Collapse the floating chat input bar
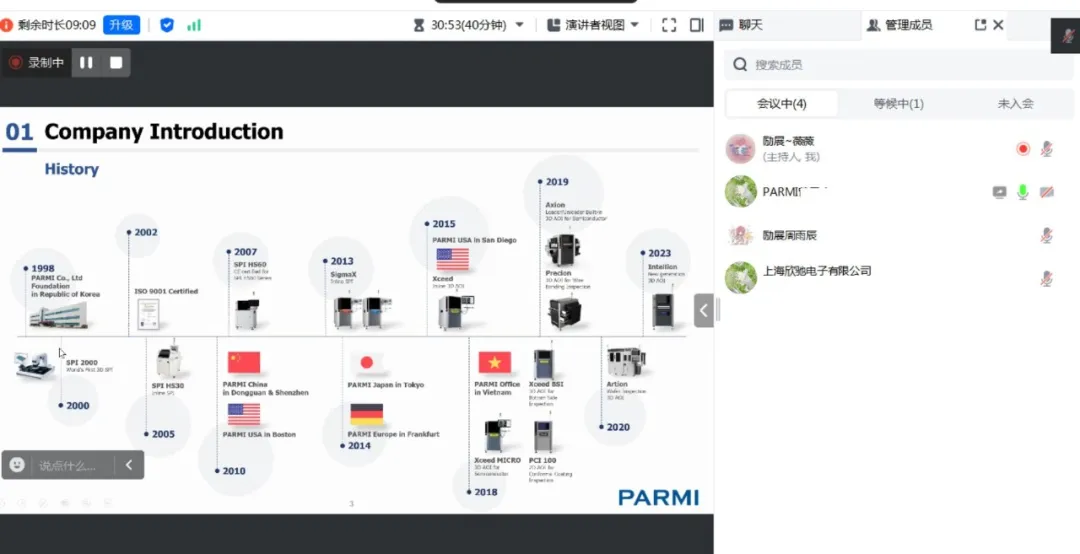 click(129, 465)
